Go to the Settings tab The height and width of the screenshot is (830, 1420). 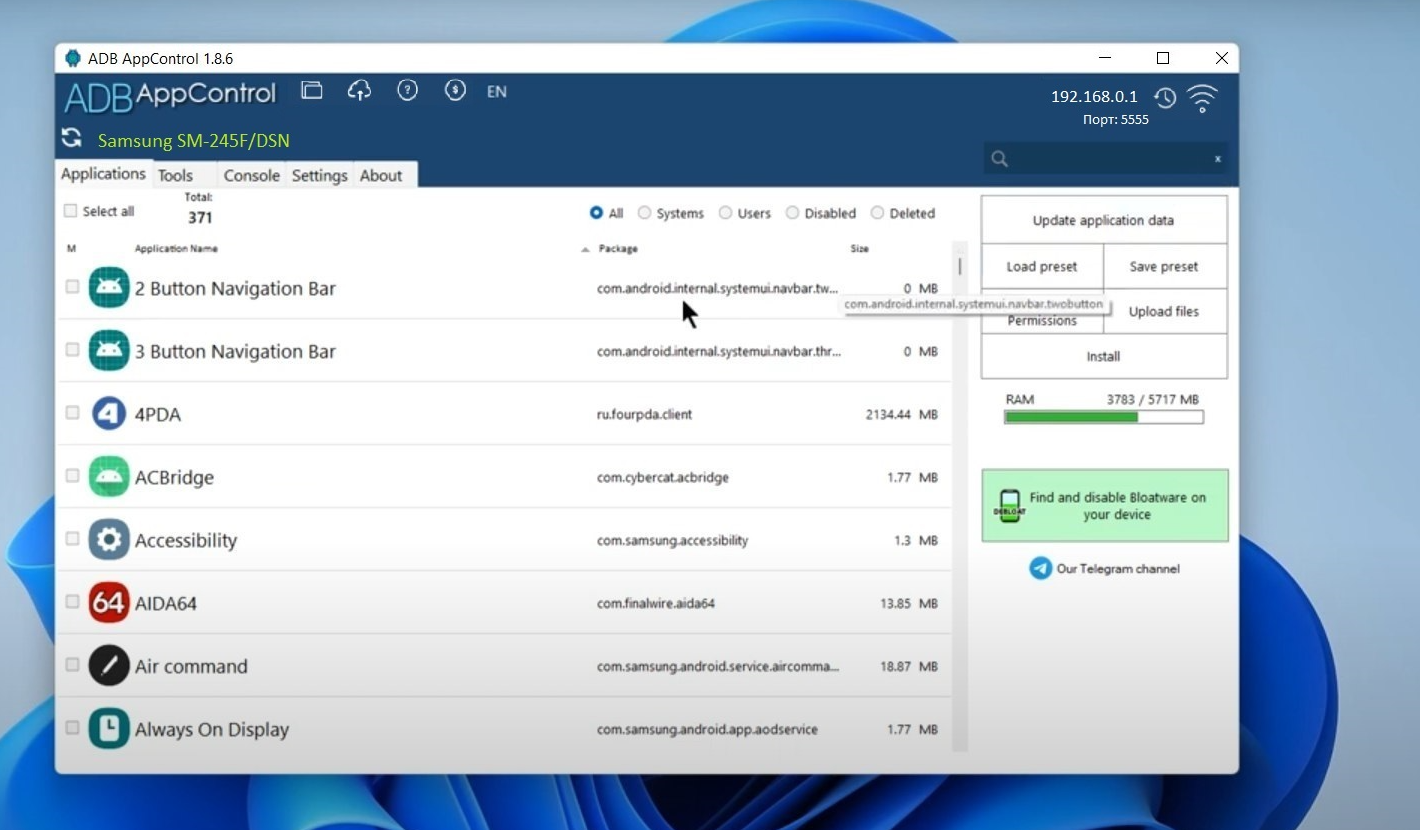click(319, 175)
